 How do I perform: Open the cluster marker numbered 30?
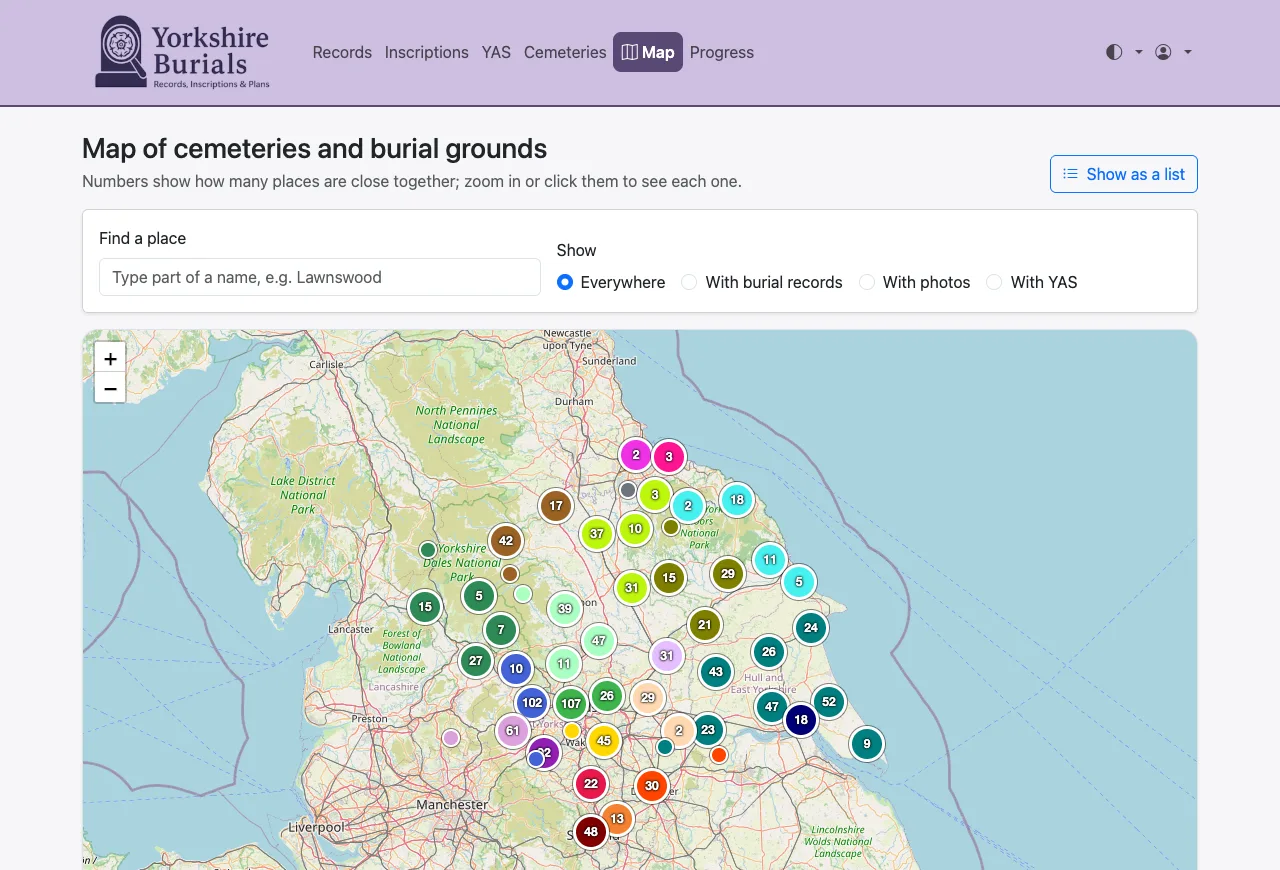coord(652,786)
